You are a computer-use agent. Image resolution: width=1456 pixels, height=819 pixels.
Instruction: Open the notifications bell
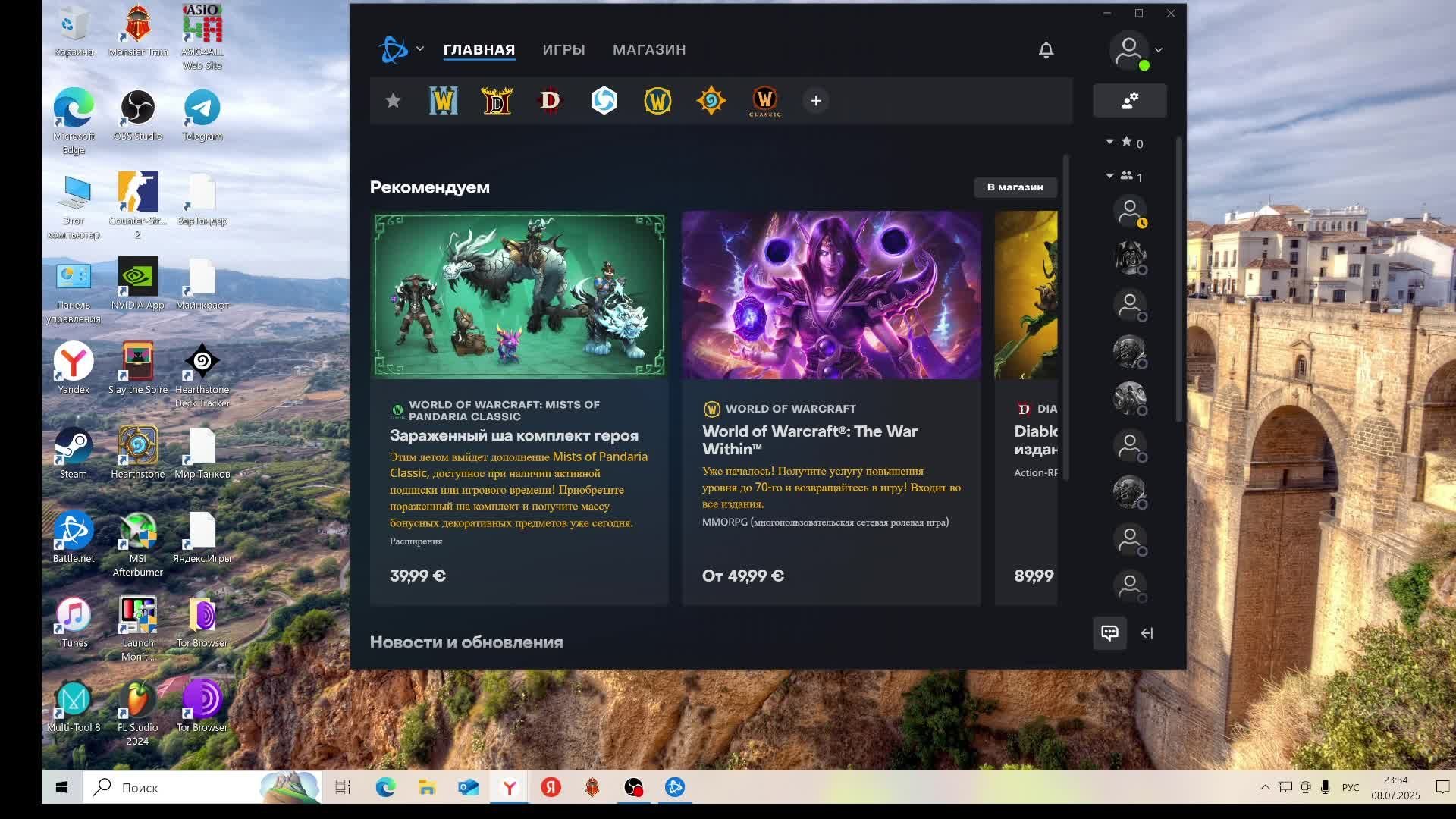pos(1046,50)
